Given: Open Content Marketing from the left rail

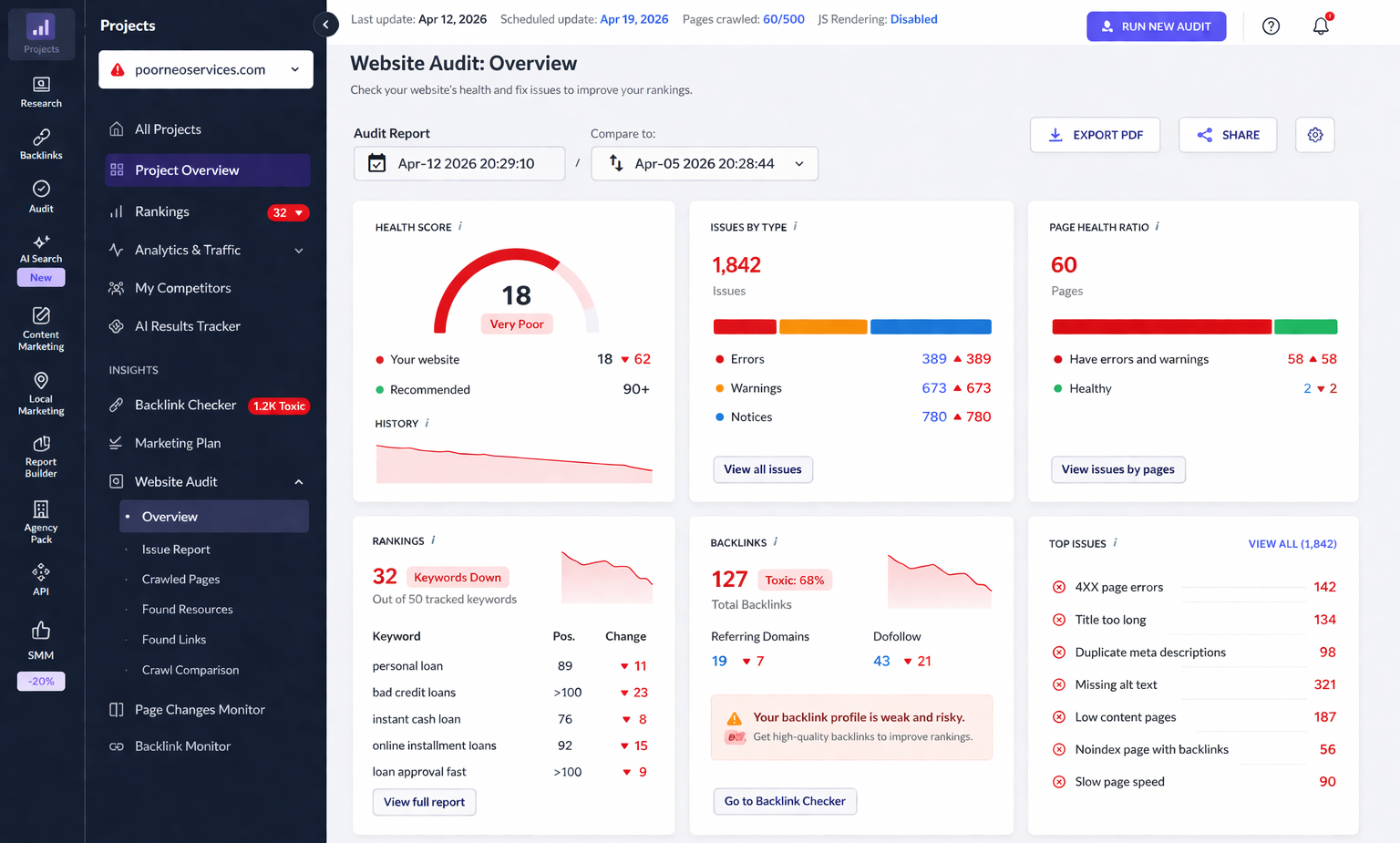Looking at the screenshot, I should 40,328.
